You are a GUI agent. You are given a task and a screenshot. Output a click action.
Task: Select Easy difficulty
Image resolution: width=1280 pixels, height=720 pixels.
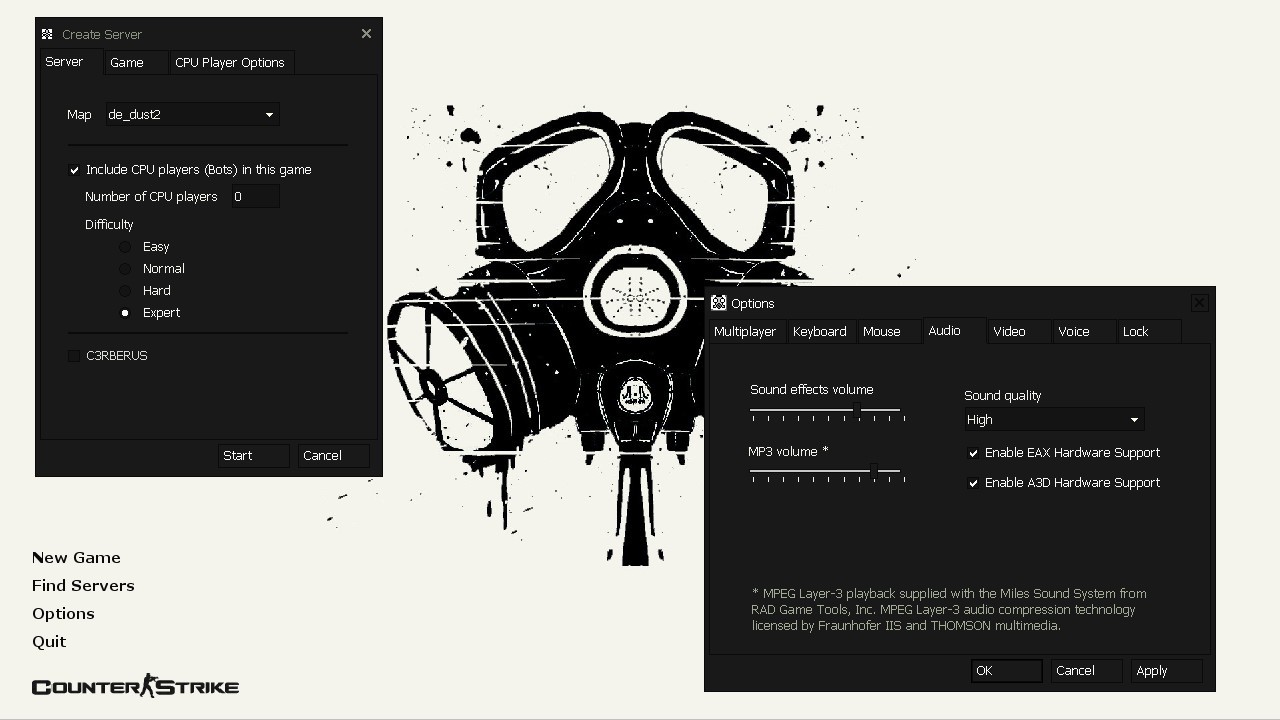tap(125, 246)
